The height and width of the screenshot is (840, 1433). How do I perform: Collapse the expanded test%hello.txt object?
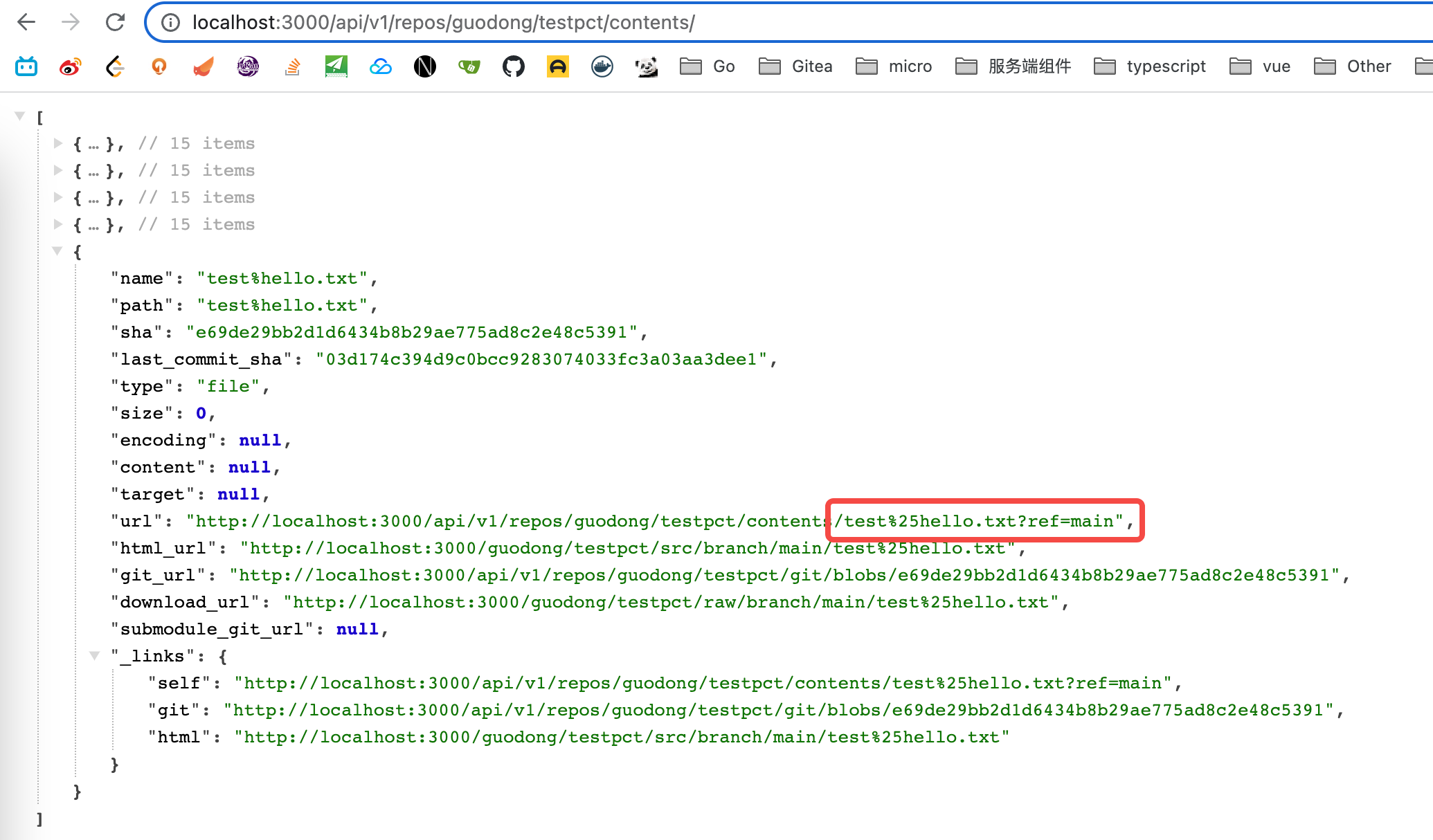pyautogui.click(x=57, y=250)
